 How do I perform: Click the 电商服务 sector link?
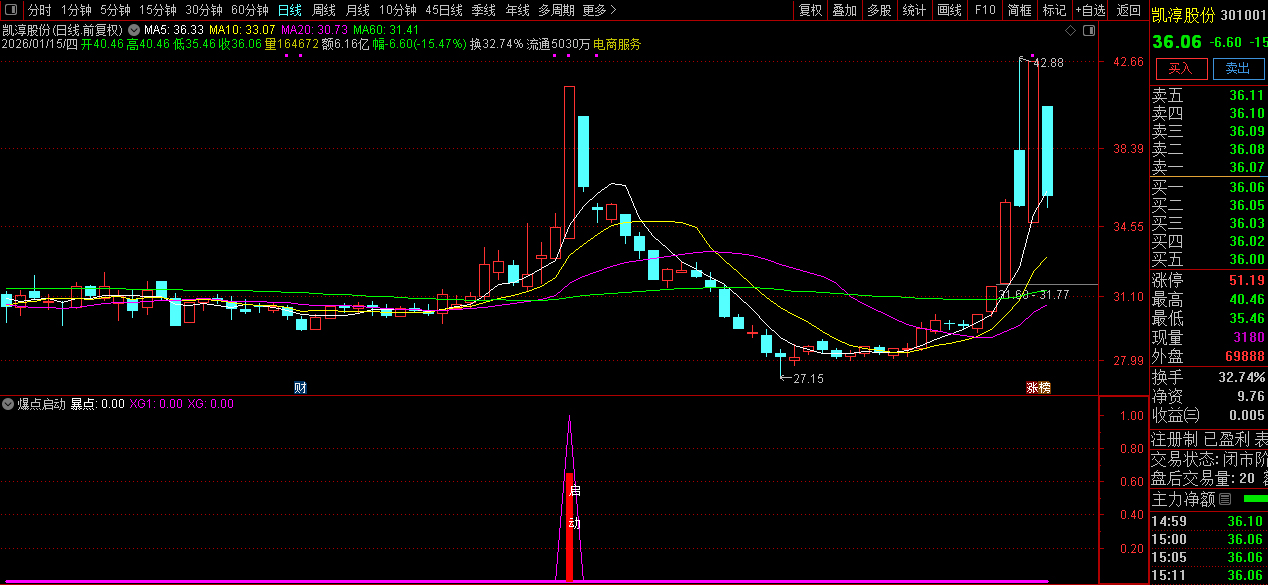tap(617, 45)
